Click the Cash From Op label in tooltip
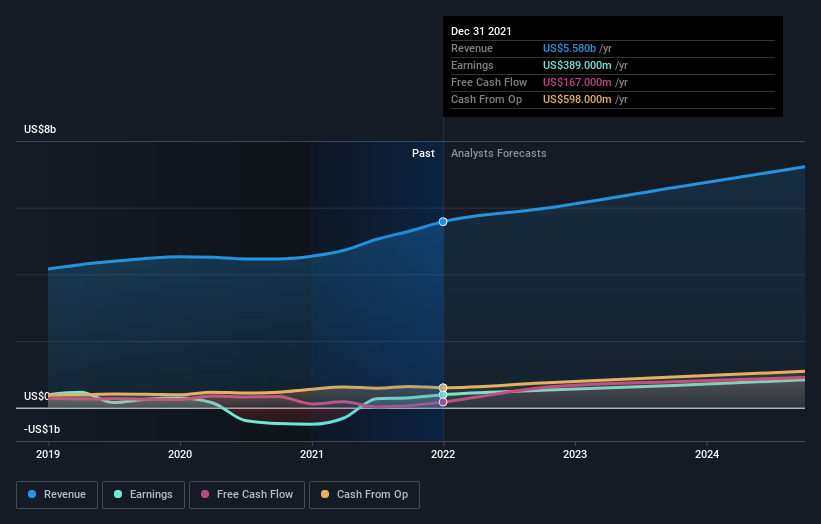 pyautogui.click(x=486, y=99)
